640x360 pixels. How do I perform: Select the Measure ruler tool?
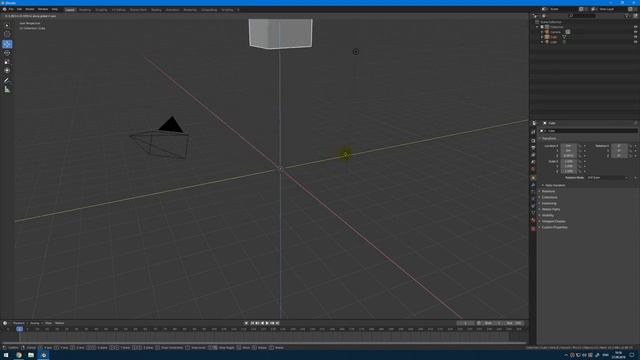click(7, 89)
